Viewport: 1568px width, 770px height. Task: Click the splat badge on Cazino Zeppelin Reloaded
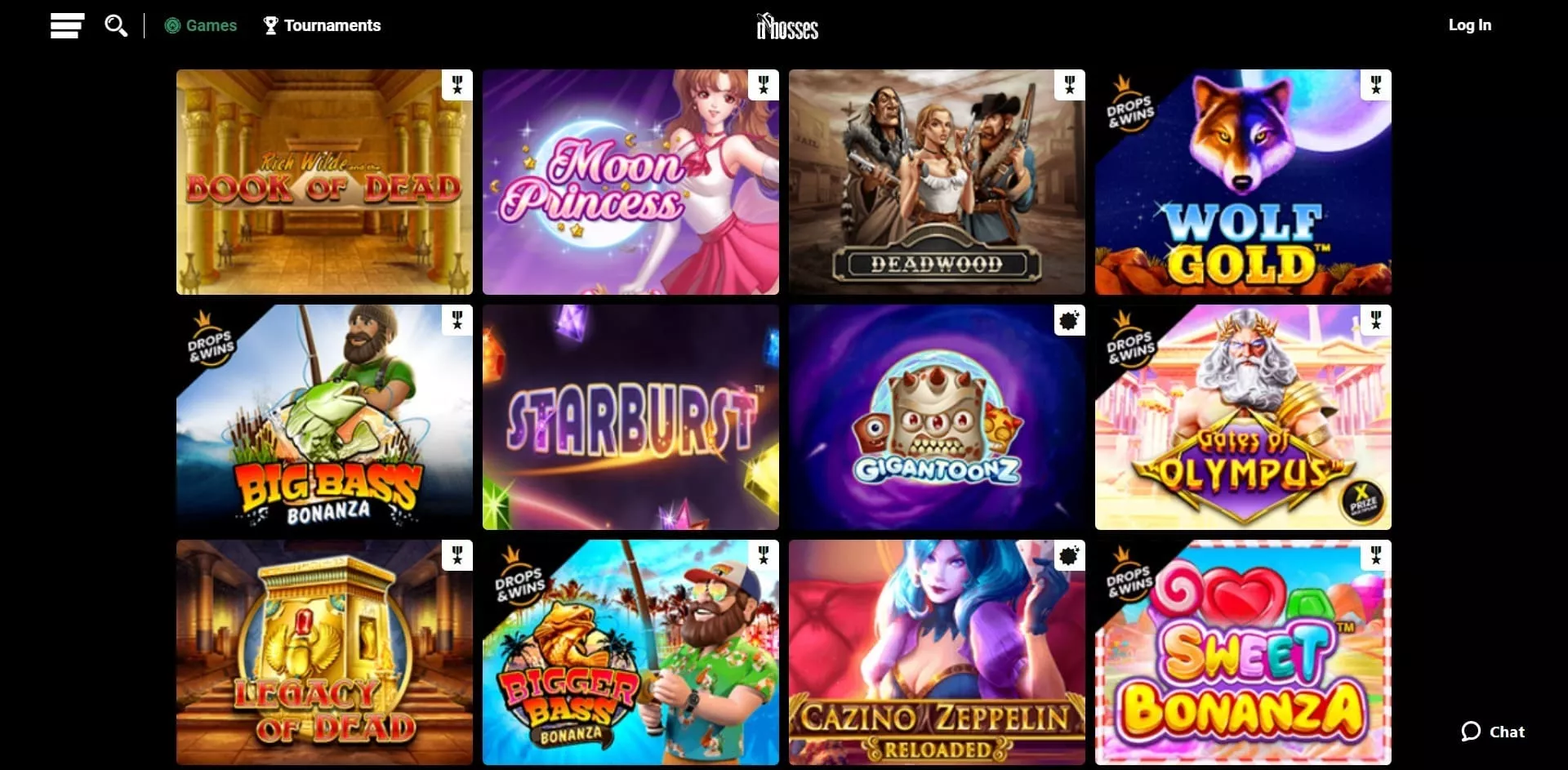1070,555
